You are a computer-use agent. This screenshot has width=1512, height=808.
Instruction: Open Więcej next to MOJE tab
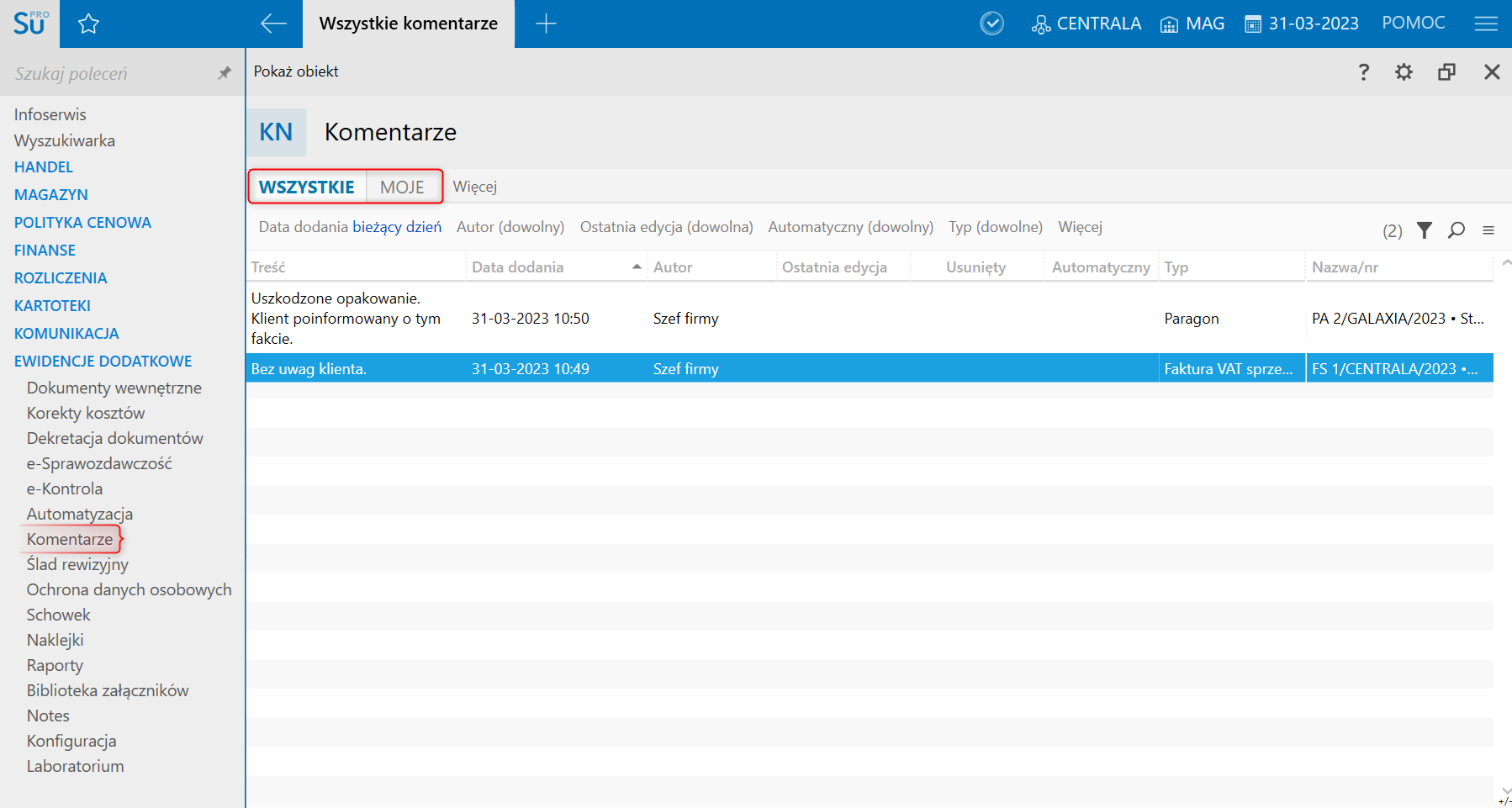(475, 187)
